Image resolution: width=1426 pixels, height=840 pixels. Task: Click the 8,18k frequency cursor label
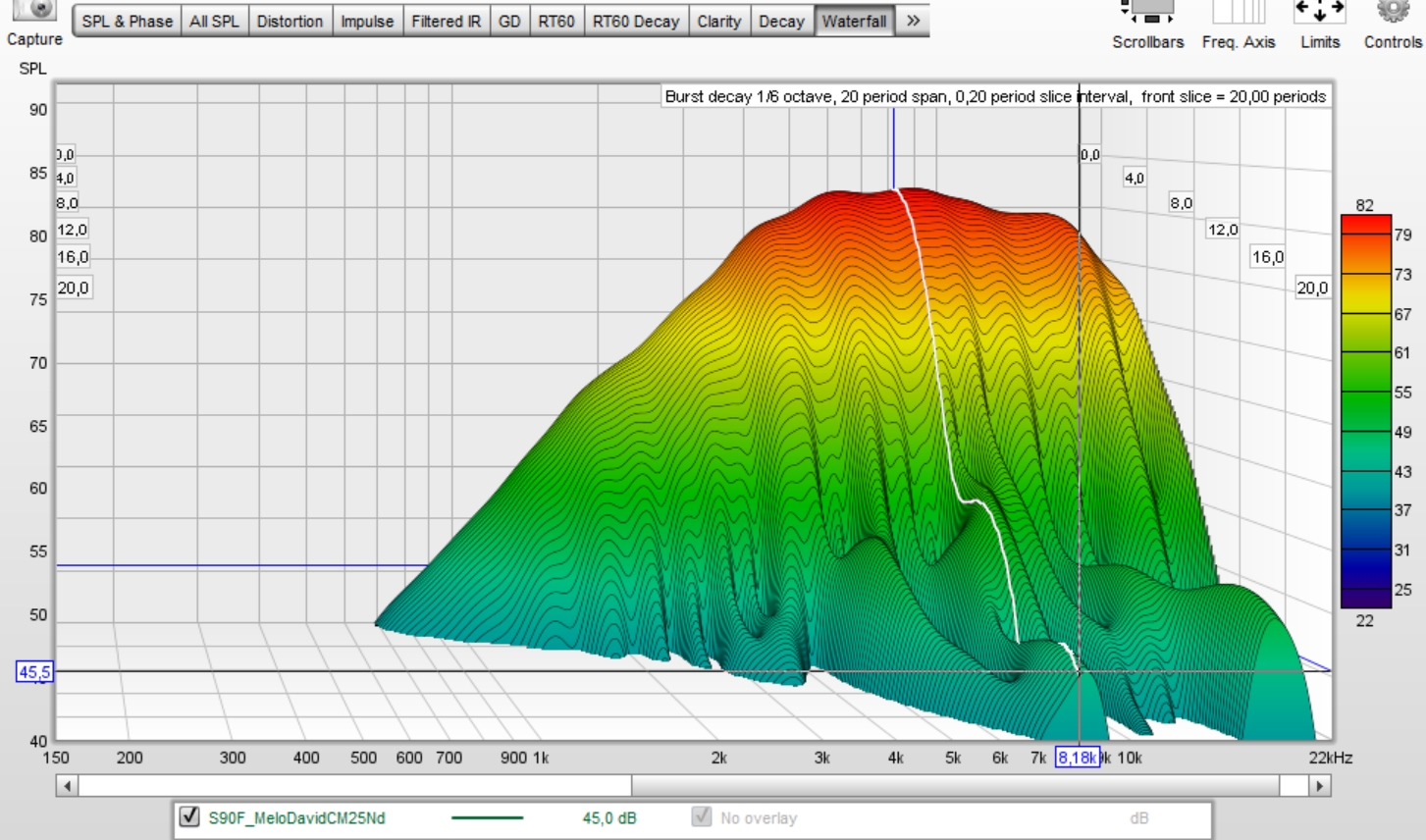1077,758
